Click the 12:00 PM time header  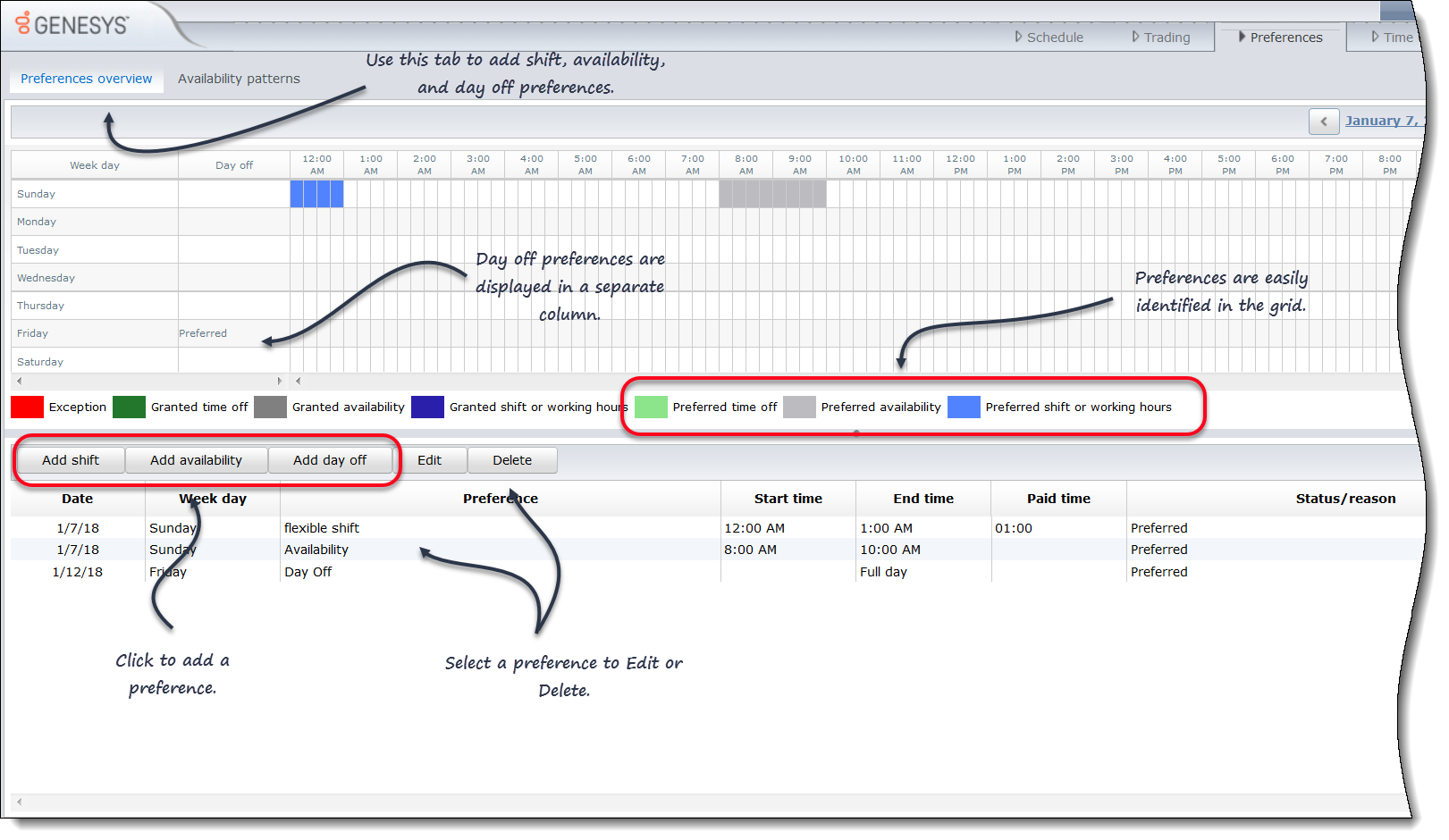click(961, 164)
